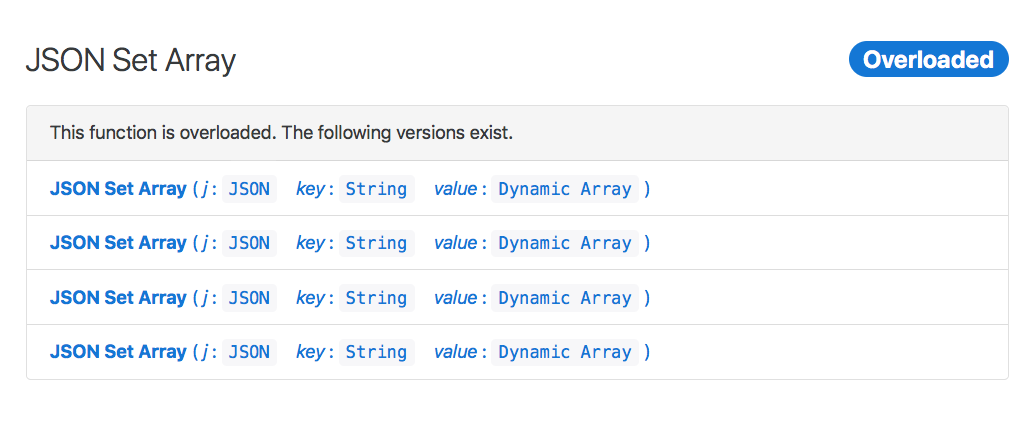Click String type in first overload row
1035x422 pixels.
point(376,189)
